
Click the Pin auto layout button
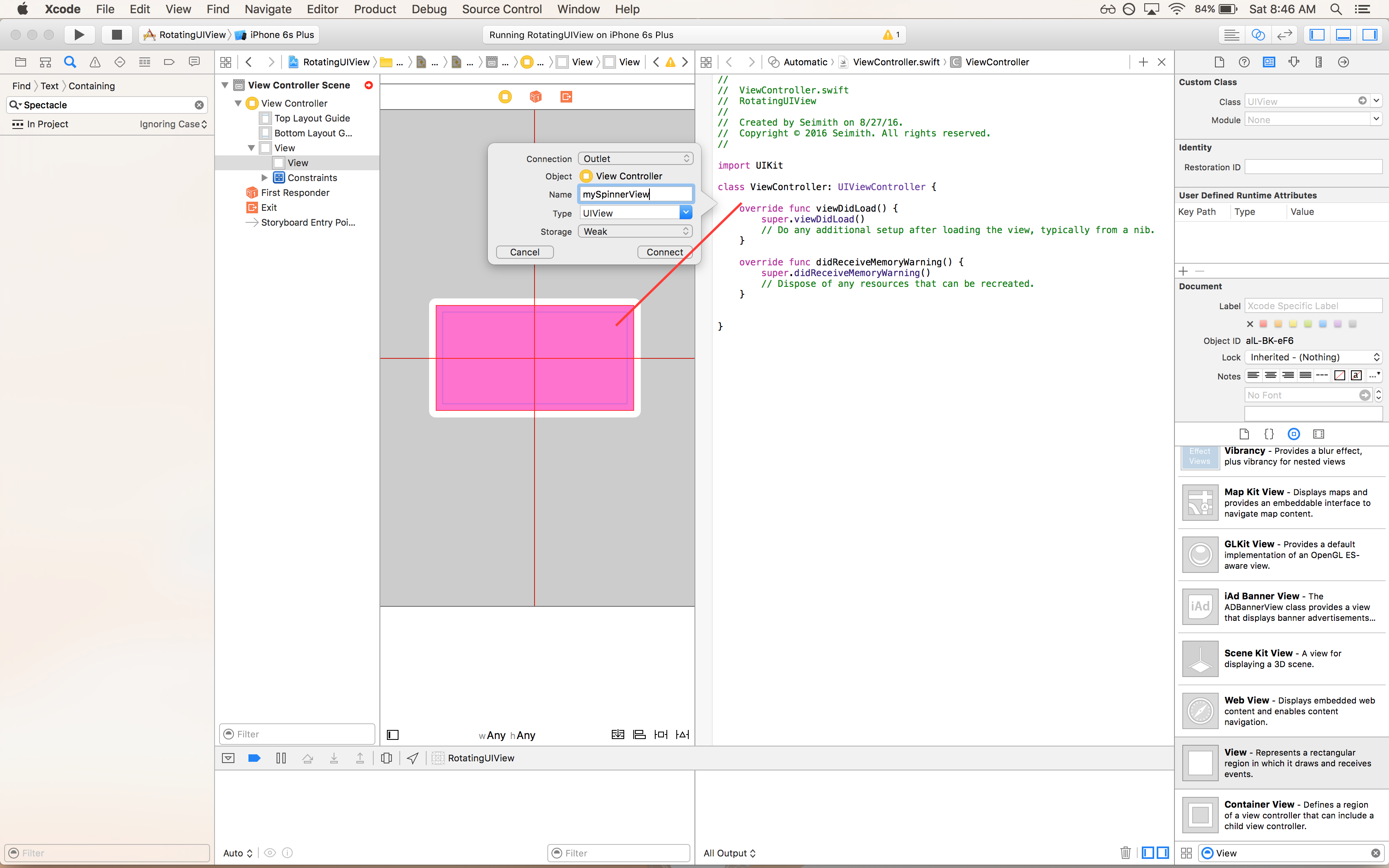661,734
